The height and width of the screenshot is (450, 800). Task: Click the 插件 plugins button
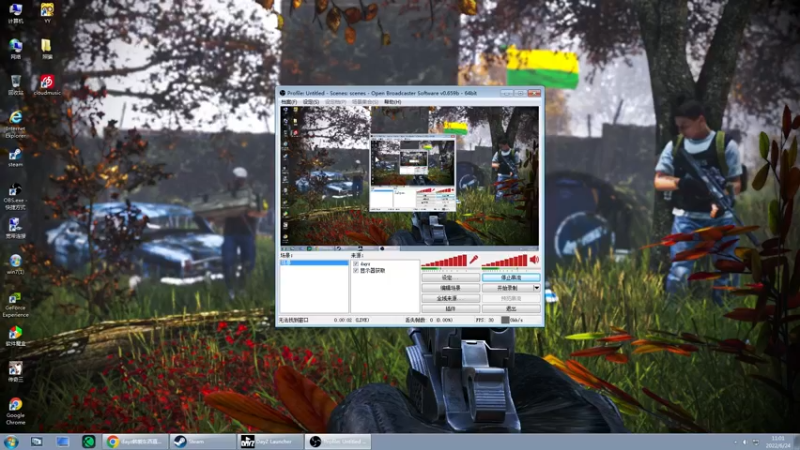pyautogui.click(x=451, y=309)
